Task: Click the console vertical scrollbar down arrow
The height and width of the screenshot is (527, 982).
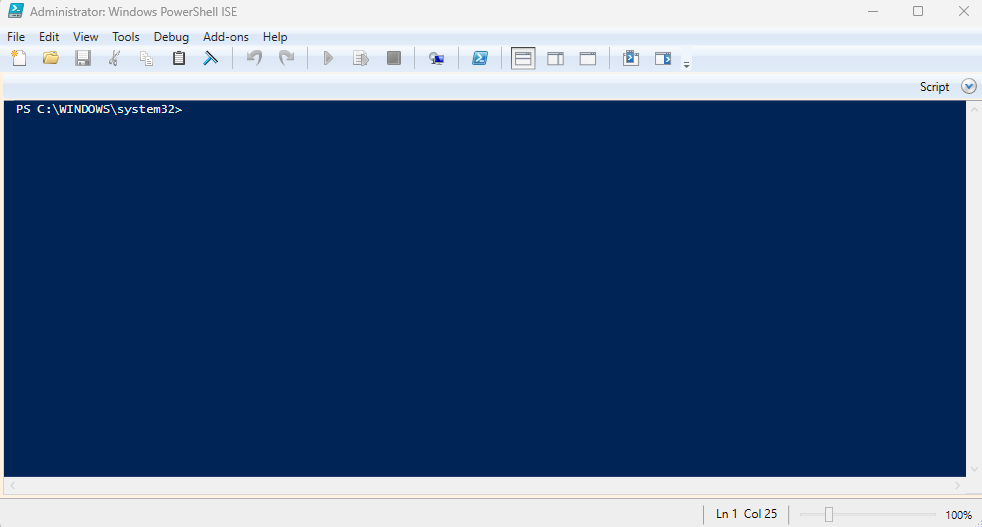Action: coord(974,469)
